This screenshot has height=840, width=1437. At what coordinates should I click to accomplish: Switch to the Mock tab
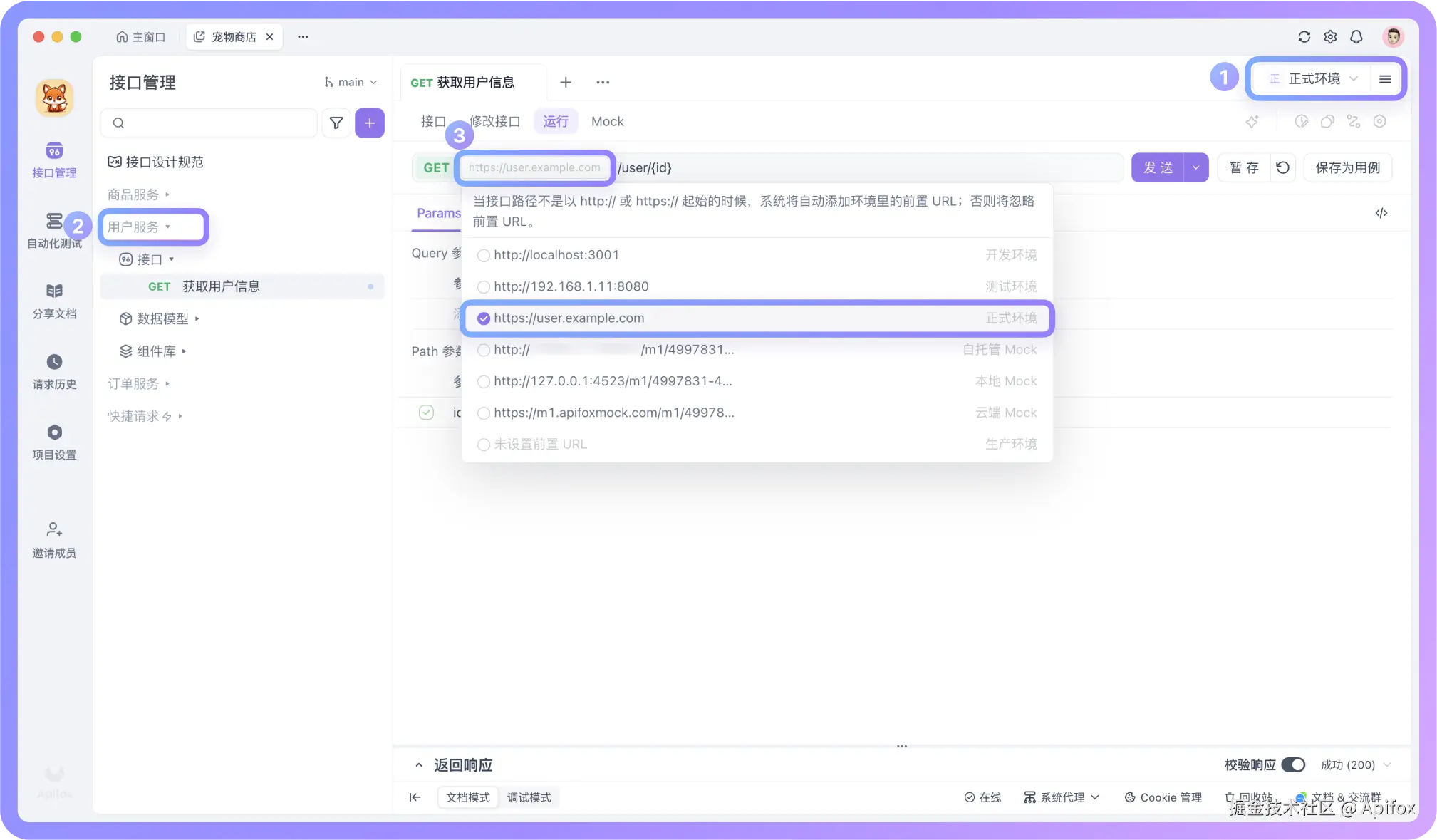tap(607, 121)
